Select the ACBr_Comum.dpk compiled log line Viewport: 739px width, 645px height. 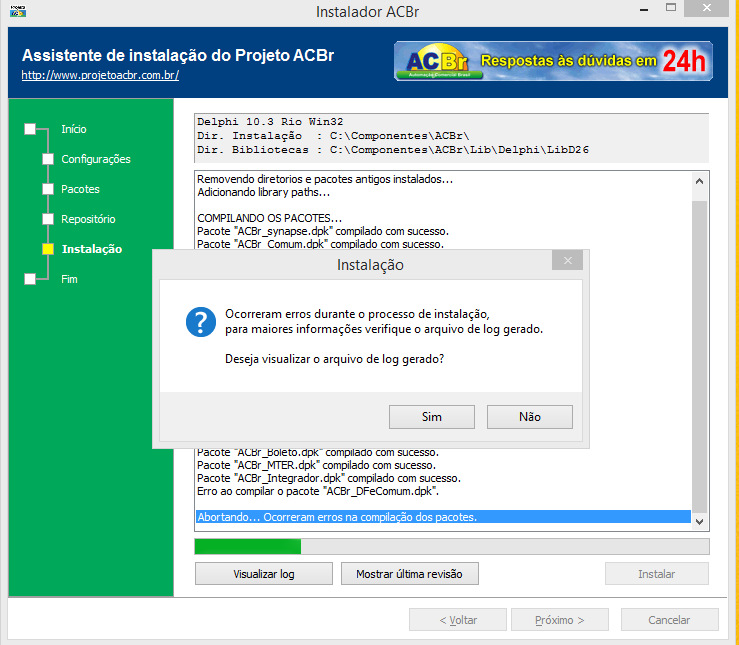[x=320, y=244]
